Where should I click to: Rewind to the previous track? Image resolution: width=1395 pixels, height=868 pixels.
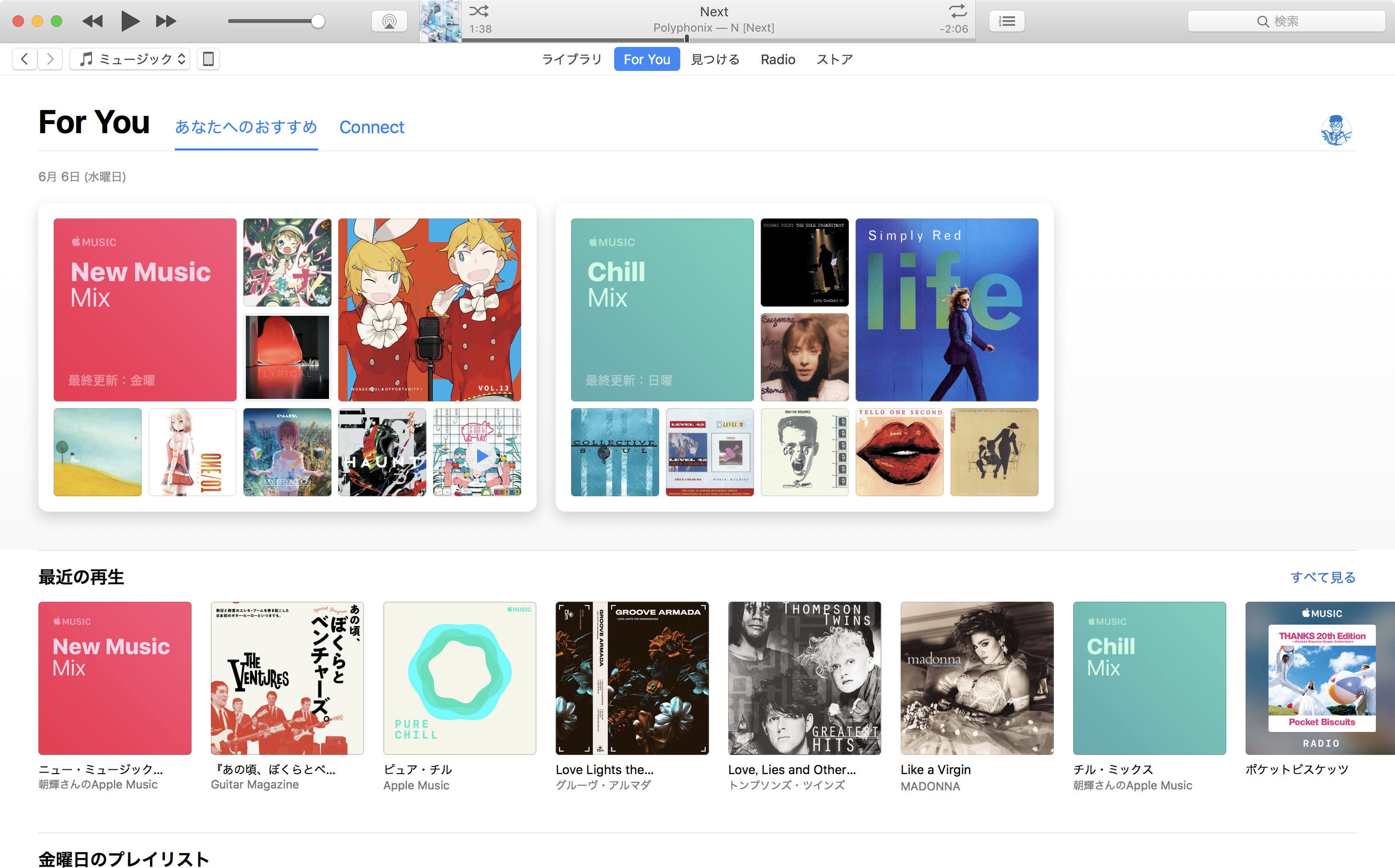(92, 21)
